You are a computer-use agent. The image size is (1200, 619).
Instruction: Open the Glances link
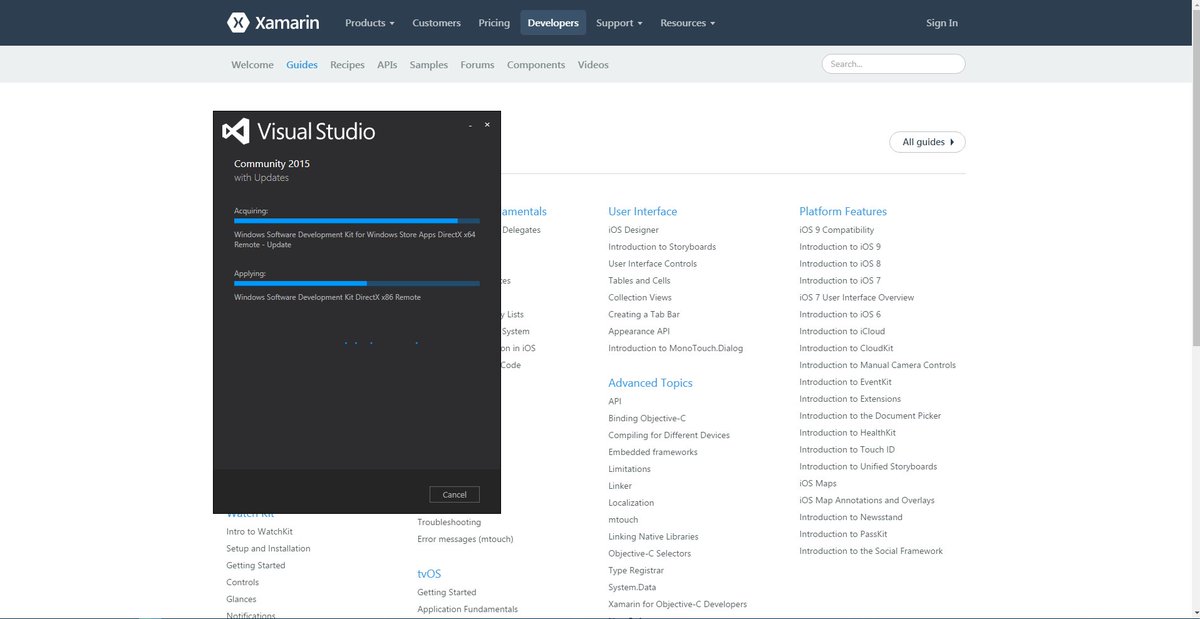pyautogui.click(x=241, y=599)
